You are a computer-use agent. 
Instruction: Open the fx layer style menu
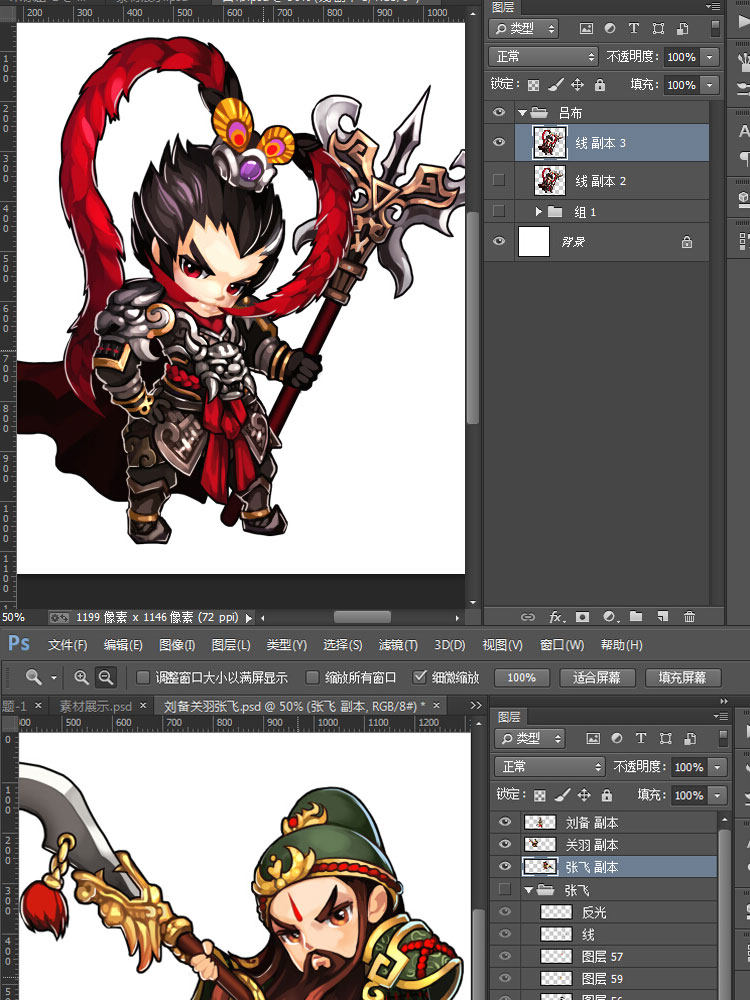click(557, 617)
